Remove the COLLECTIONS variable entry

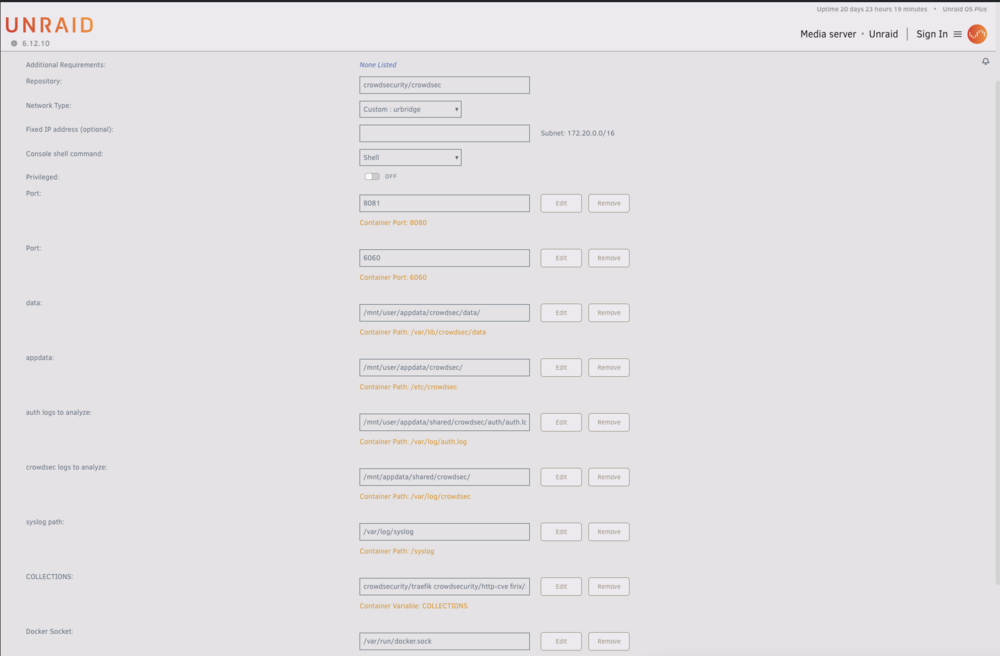click(x=608, y=587)
